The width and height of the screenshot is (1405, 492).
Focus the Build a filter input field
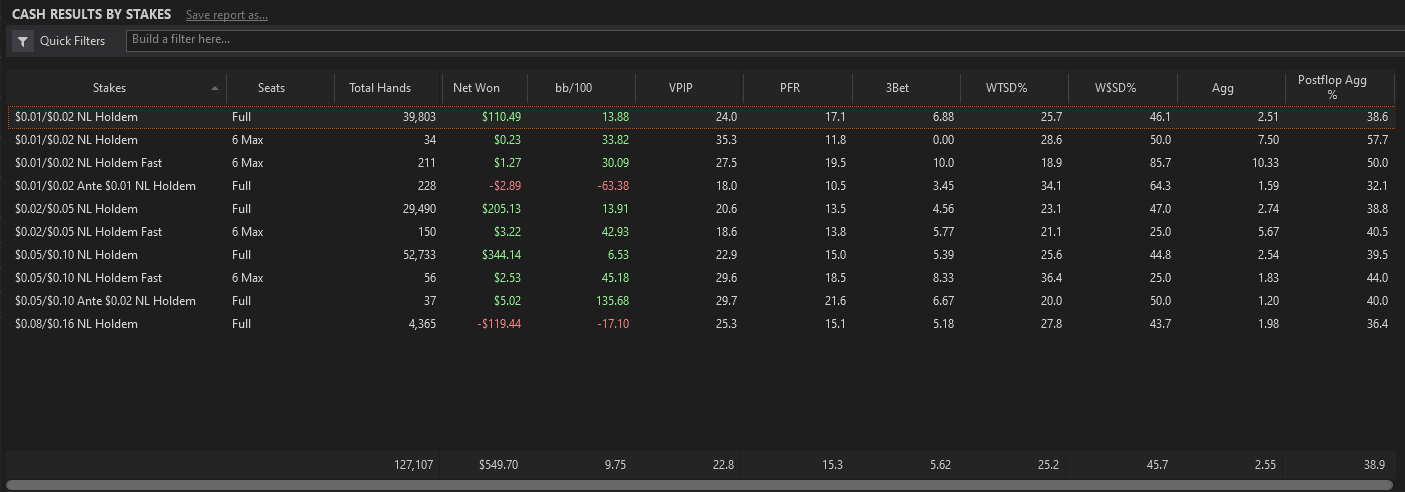point(765,40)
